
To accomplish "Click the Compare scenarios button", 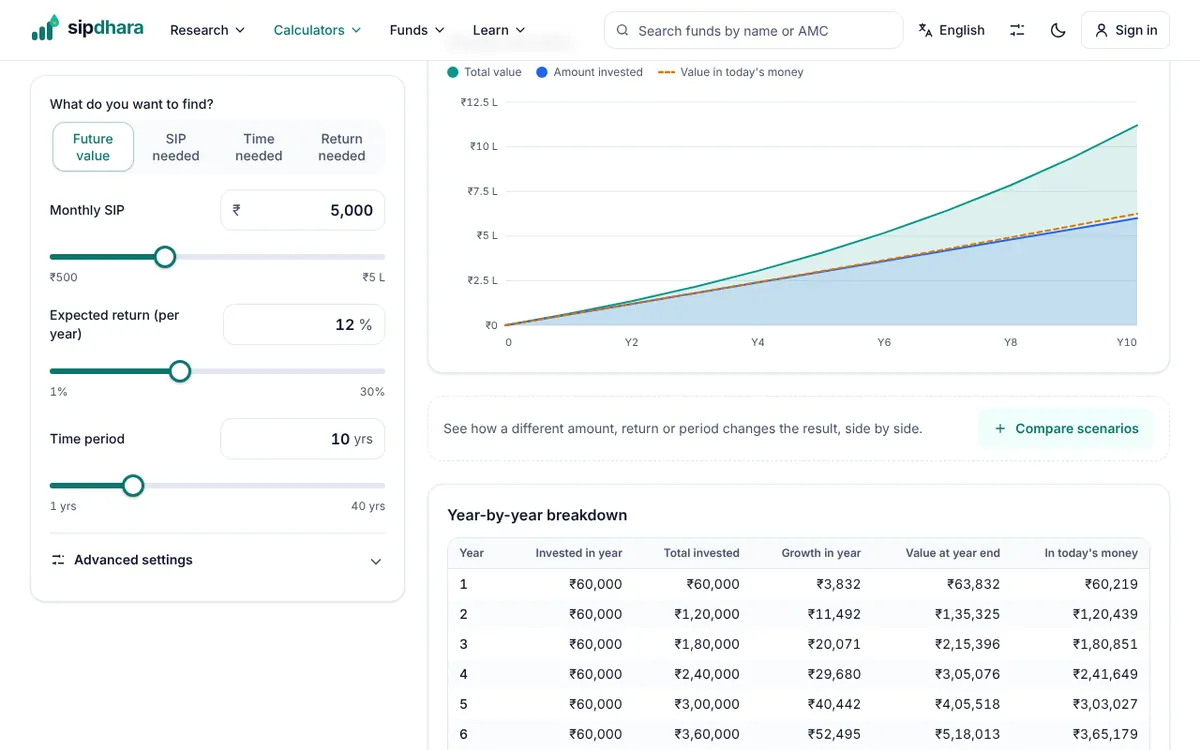I will [1066, 428].
